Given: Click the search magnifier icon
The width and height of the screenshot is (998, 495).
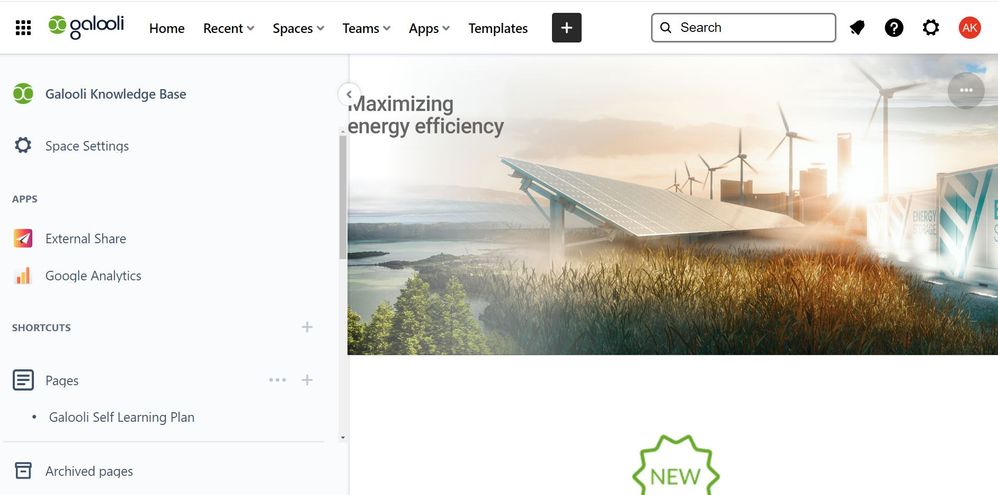Looking at the screenshot, I should click(x=666, y=28).
